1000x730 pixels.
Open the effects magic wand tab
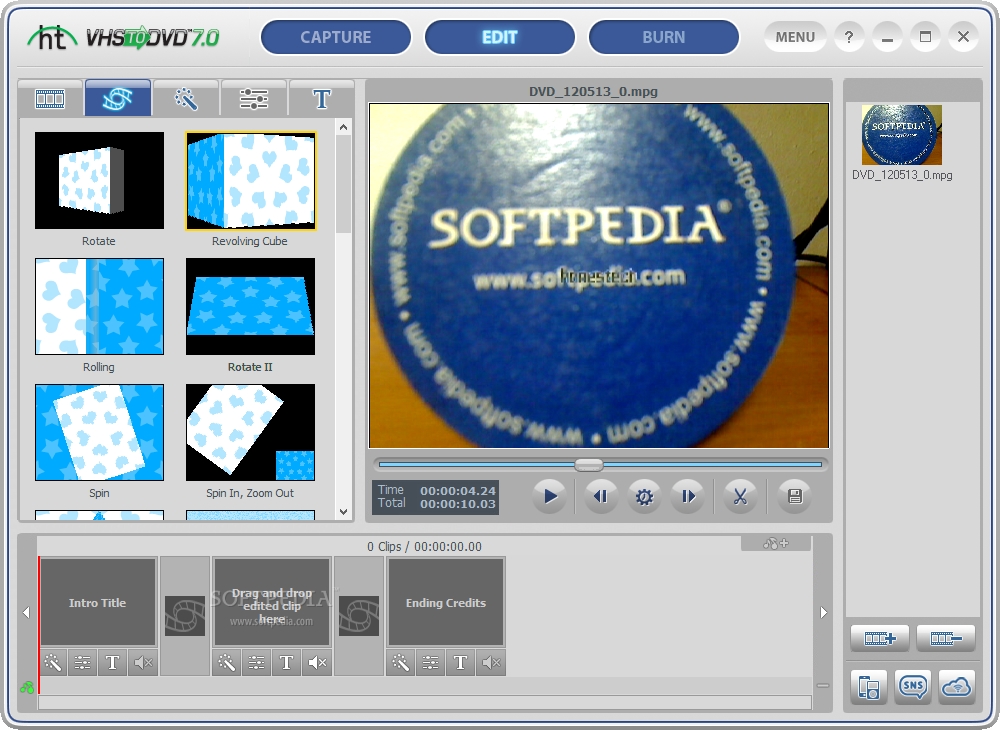point(186,98)
